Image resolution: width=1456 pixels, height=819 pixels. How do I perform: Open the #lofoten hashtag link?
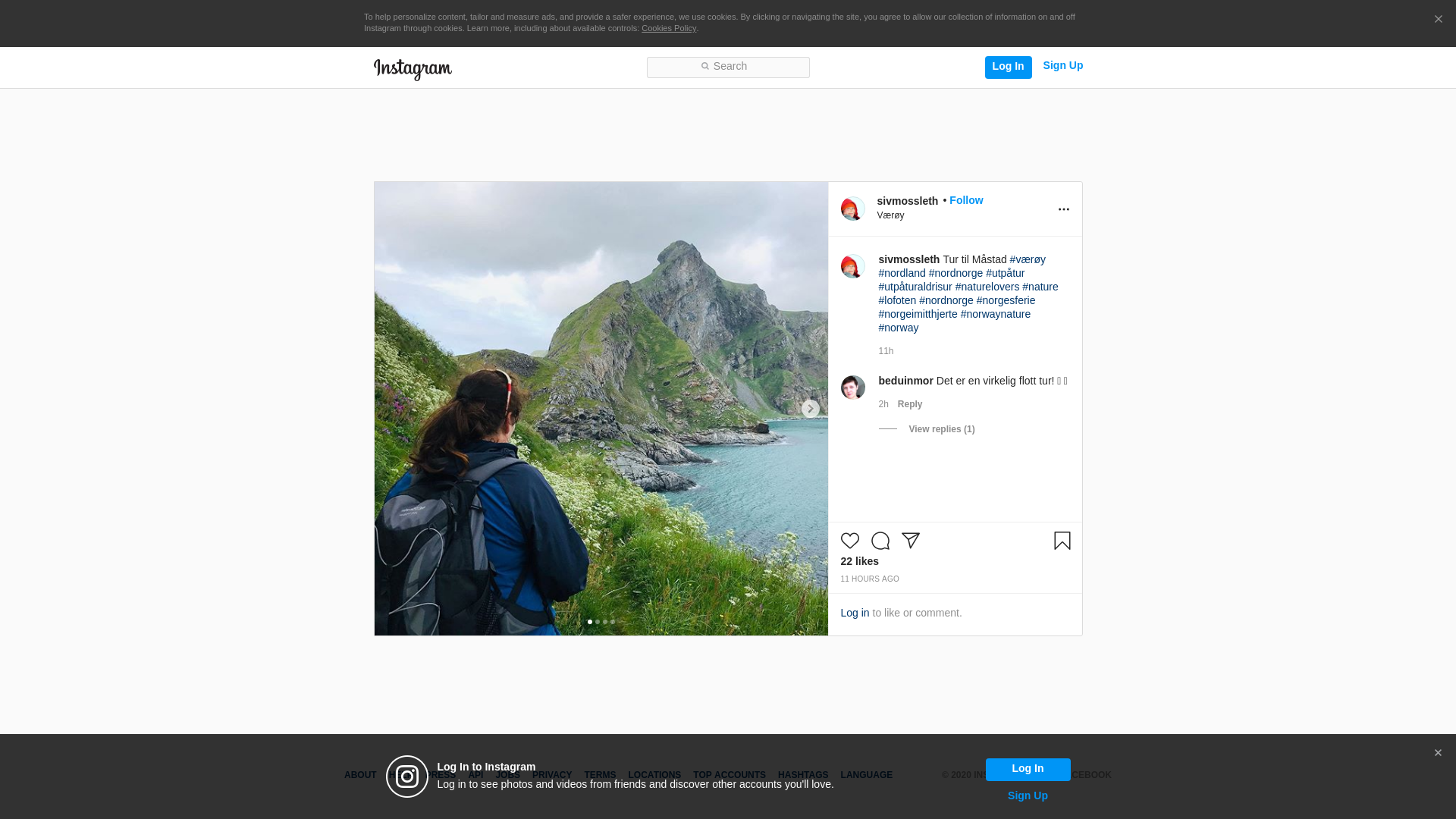pyautogui.click(x=897, y=300)
